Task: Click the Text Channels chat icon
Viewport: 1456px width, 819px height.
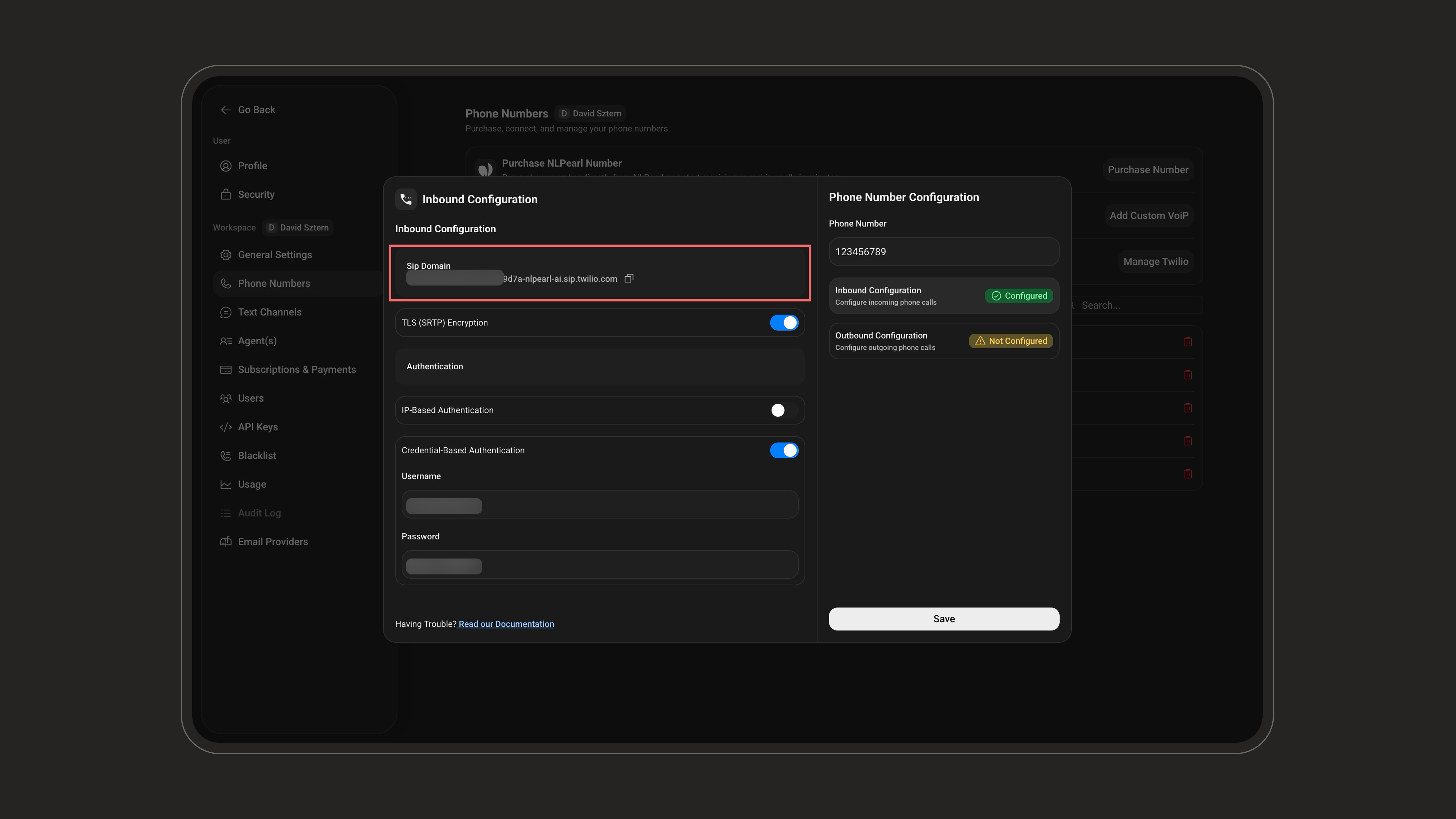Action: (226, 313)
